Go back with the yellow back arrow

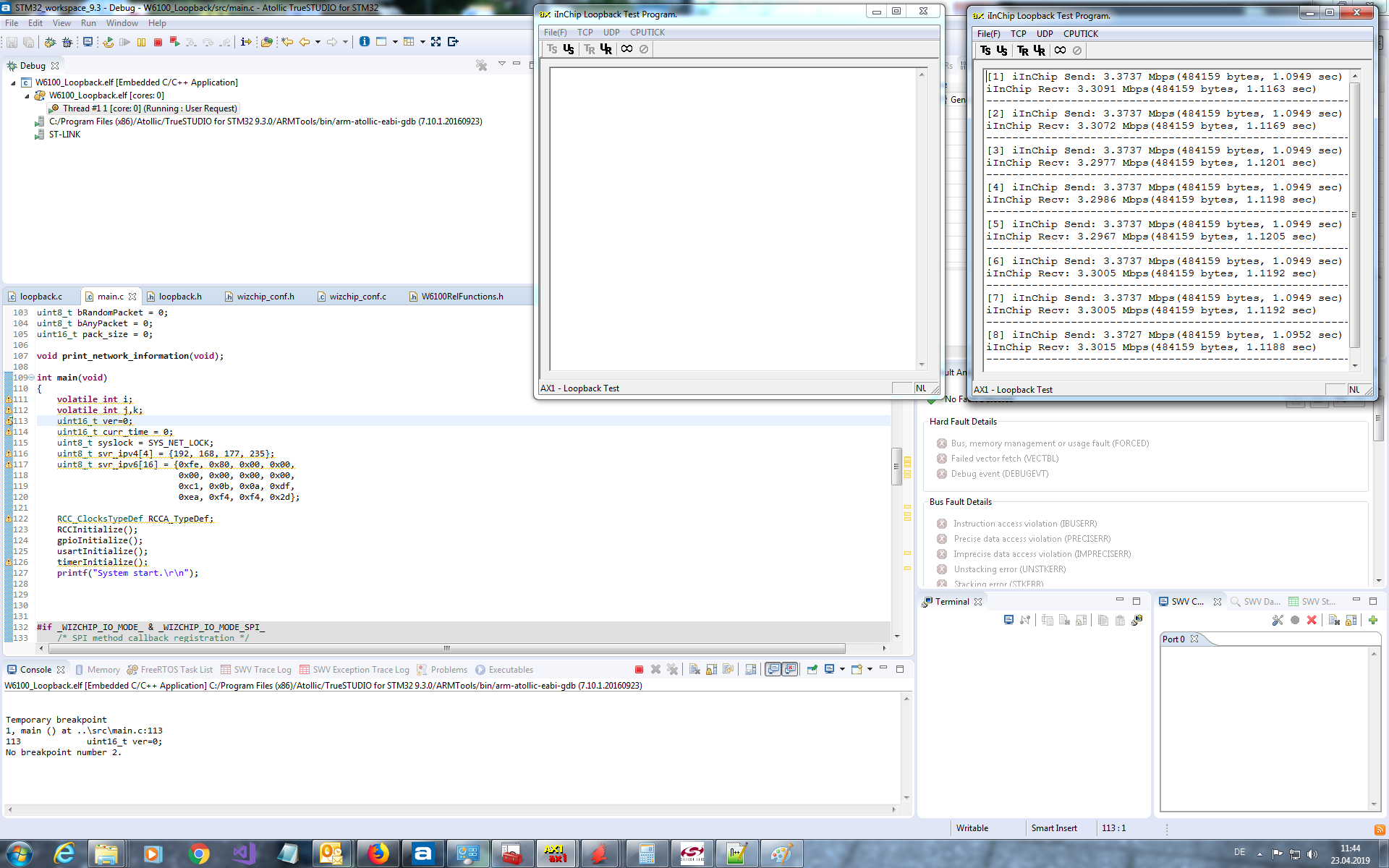(x=305, y=42)
